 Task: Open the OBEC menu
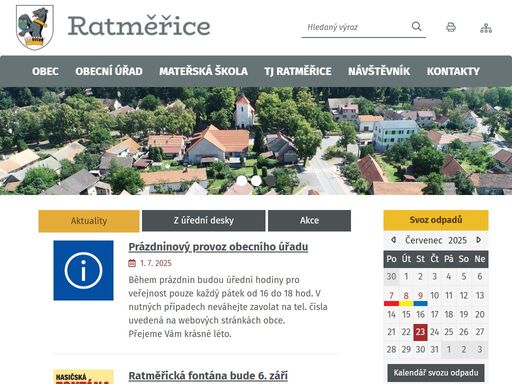point(45,71)
